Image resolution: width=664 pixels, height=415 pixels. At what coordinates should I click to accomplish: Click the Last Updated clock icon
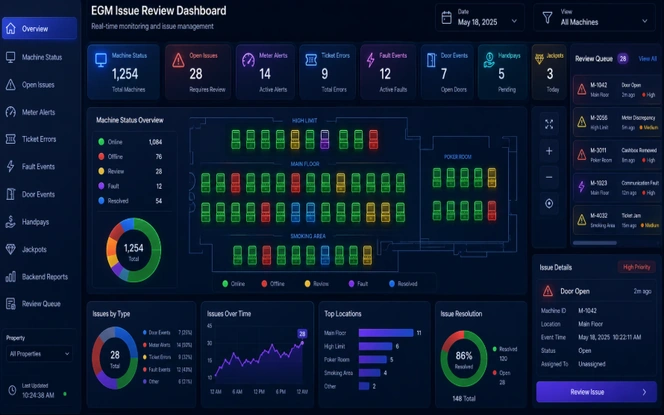coord(12,390)
